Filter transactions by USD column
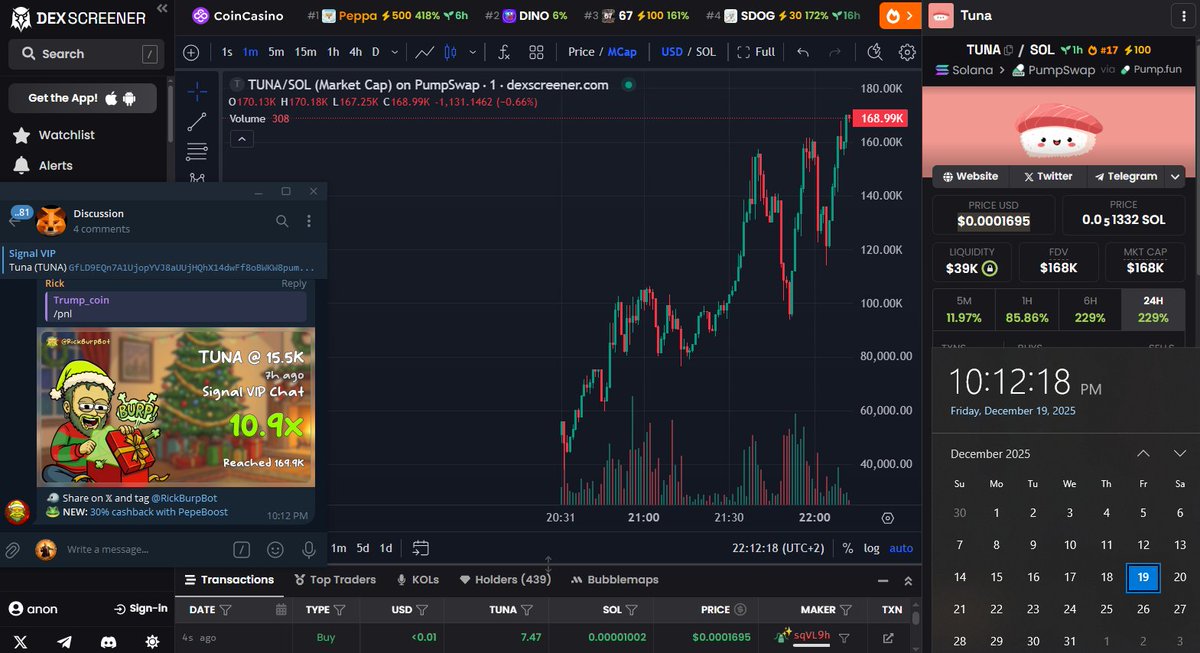The image size is (1200, 653). pos(423,610)
